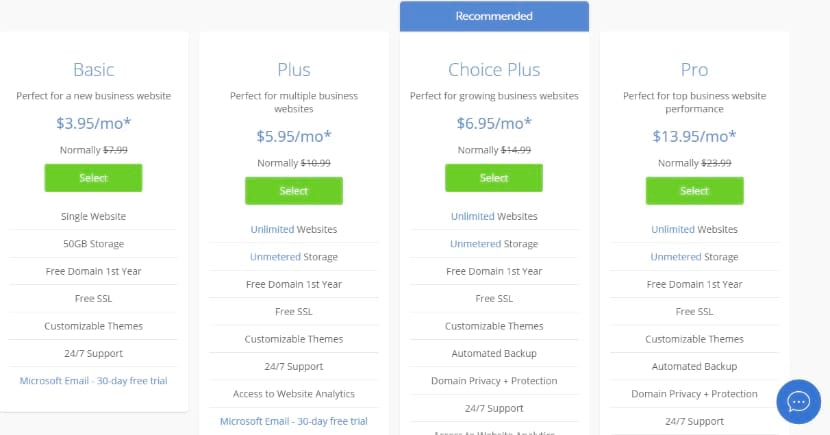Click Unmetered Storage link in Plus plan
Image resolution: width=830 pixels, height=435 pixels.
click(274, 257)
